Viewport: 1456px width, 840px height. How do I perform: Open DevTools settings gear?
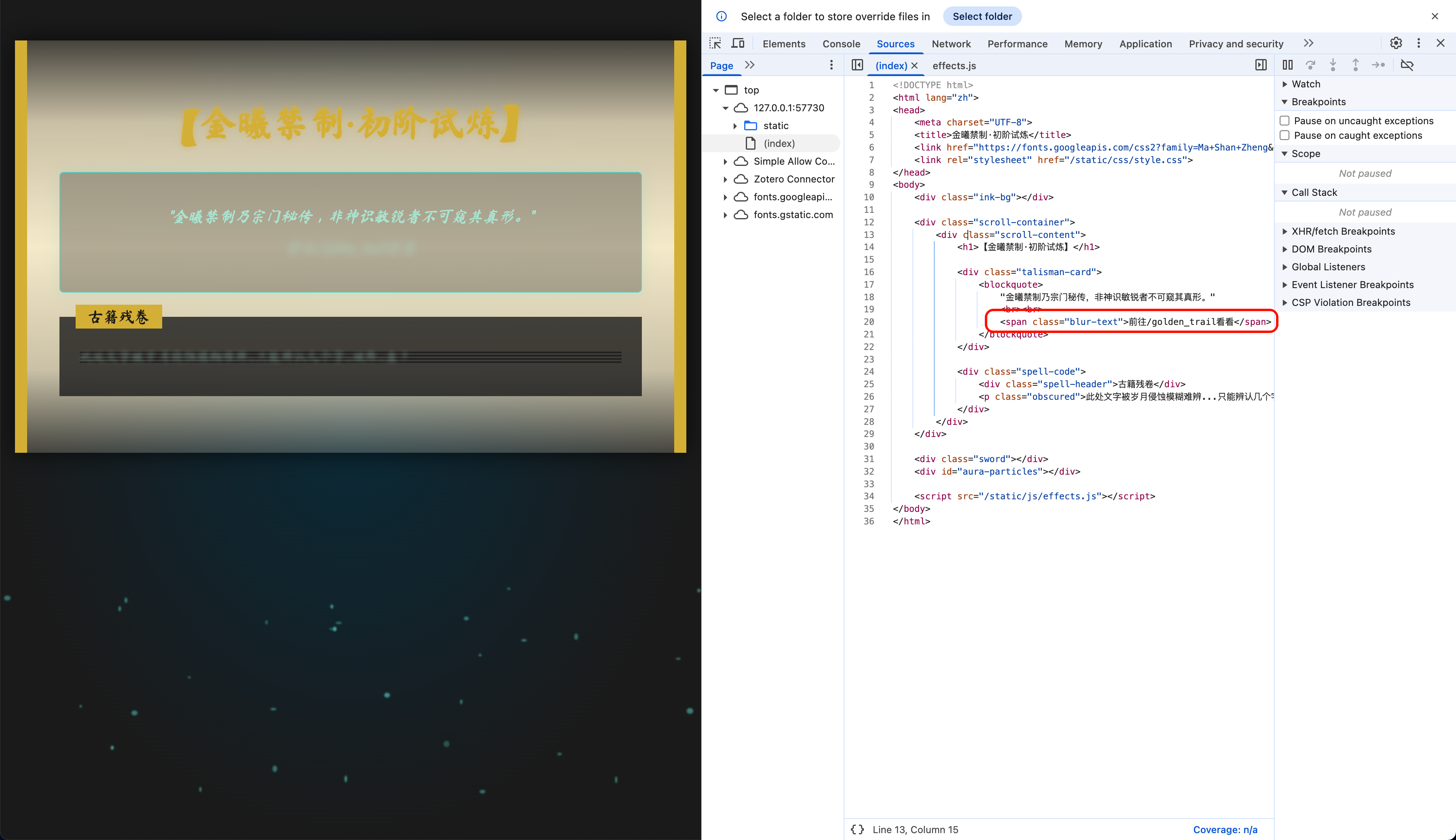coord(1395,43)
